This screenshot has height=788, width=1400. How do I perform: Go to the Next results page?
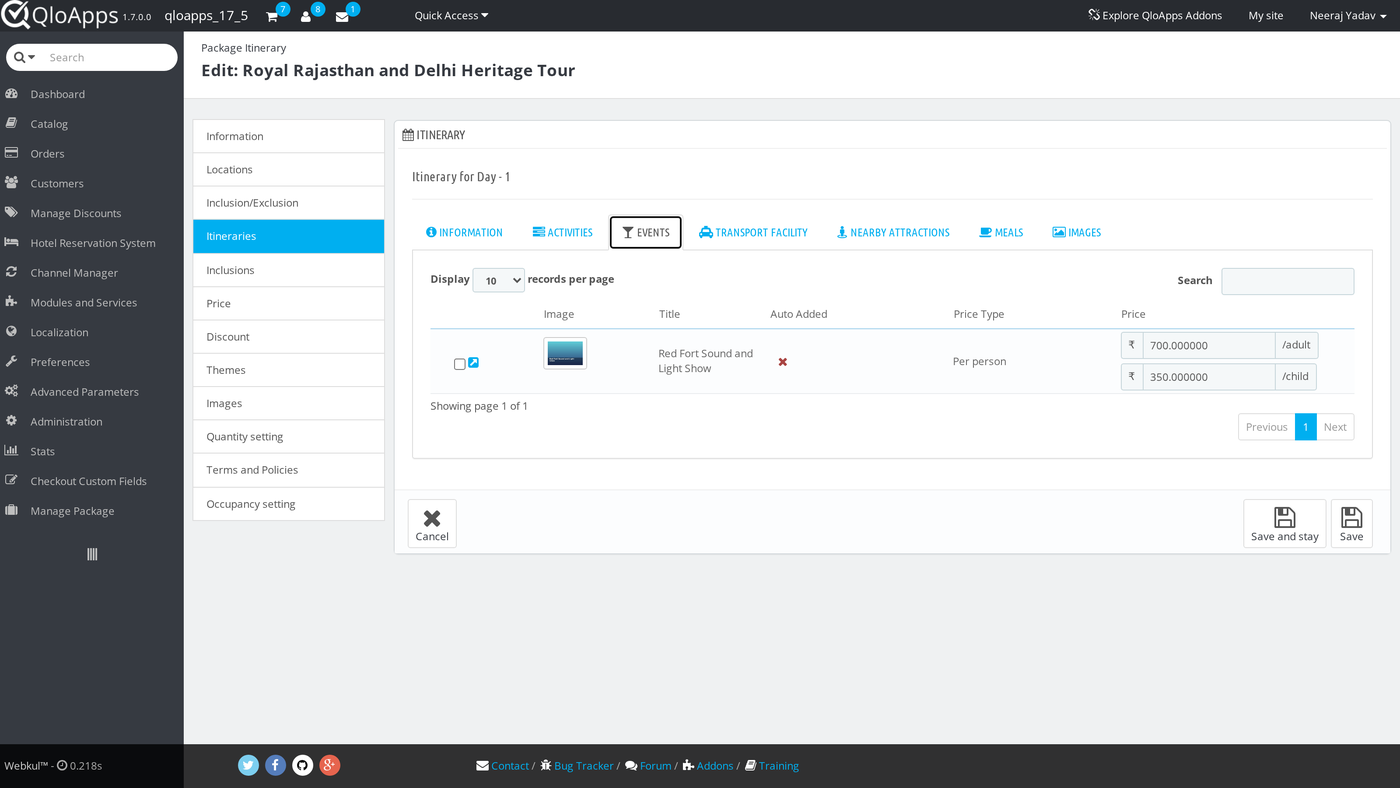pos(1335,427)
